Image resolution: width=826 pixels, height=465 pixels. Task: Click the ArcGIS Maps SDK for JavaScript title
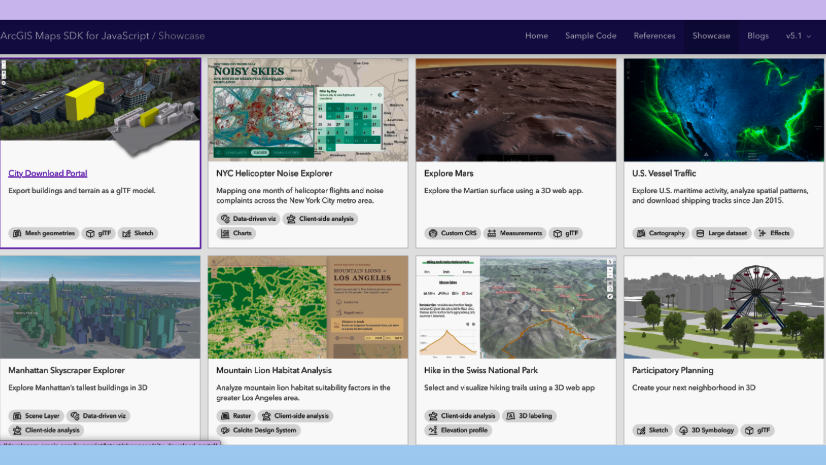(75, 36)
